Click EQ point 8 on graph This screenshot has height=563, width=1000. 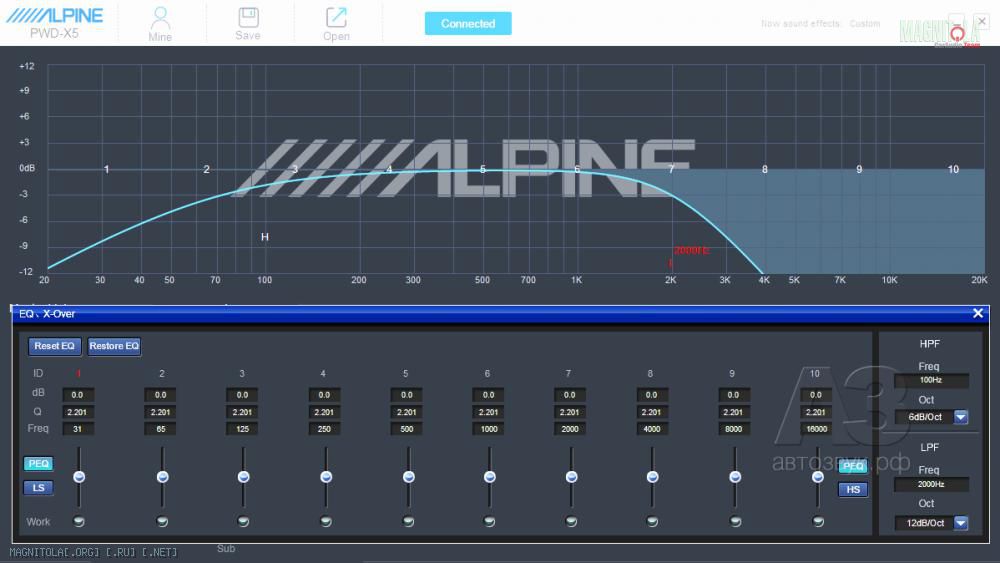(765, 170)
